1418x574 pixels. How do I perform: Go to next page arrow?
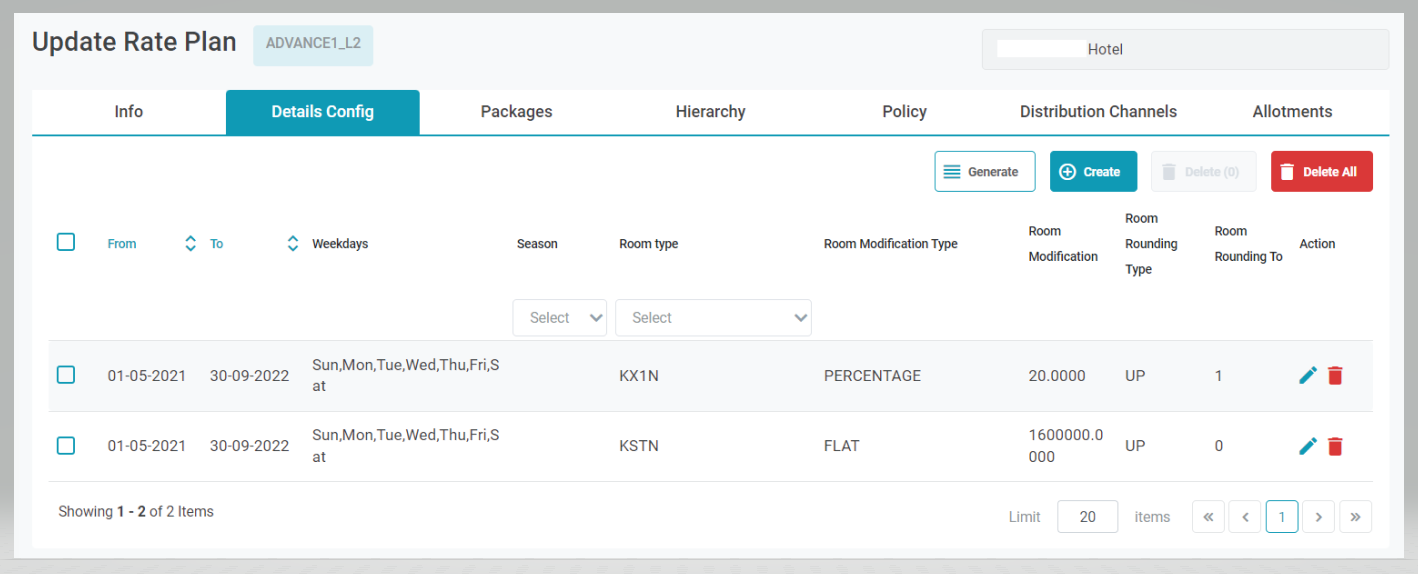point(1319,517)
